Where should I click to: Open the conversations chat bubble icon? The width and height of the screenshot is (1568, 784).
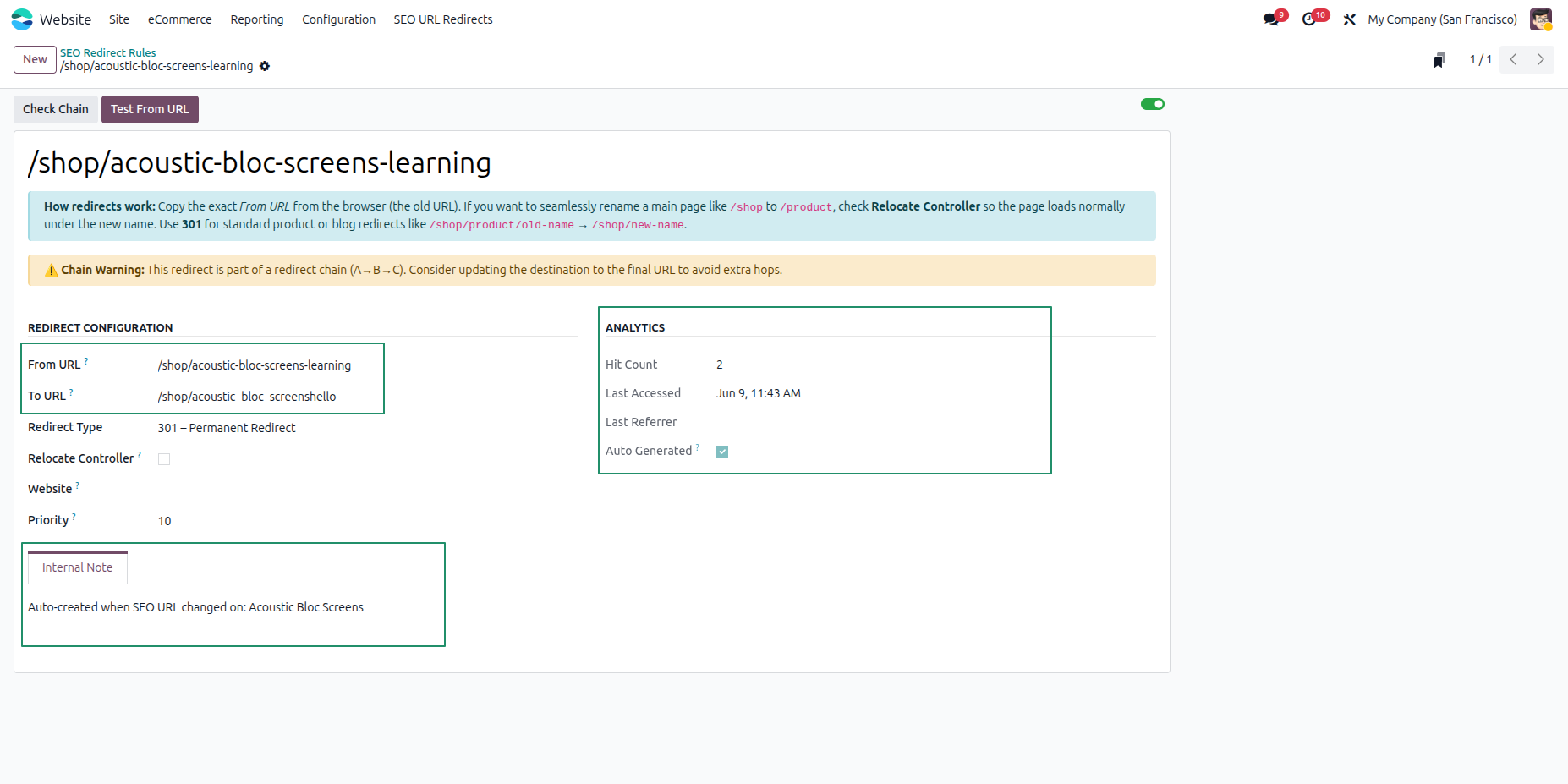1270,19
